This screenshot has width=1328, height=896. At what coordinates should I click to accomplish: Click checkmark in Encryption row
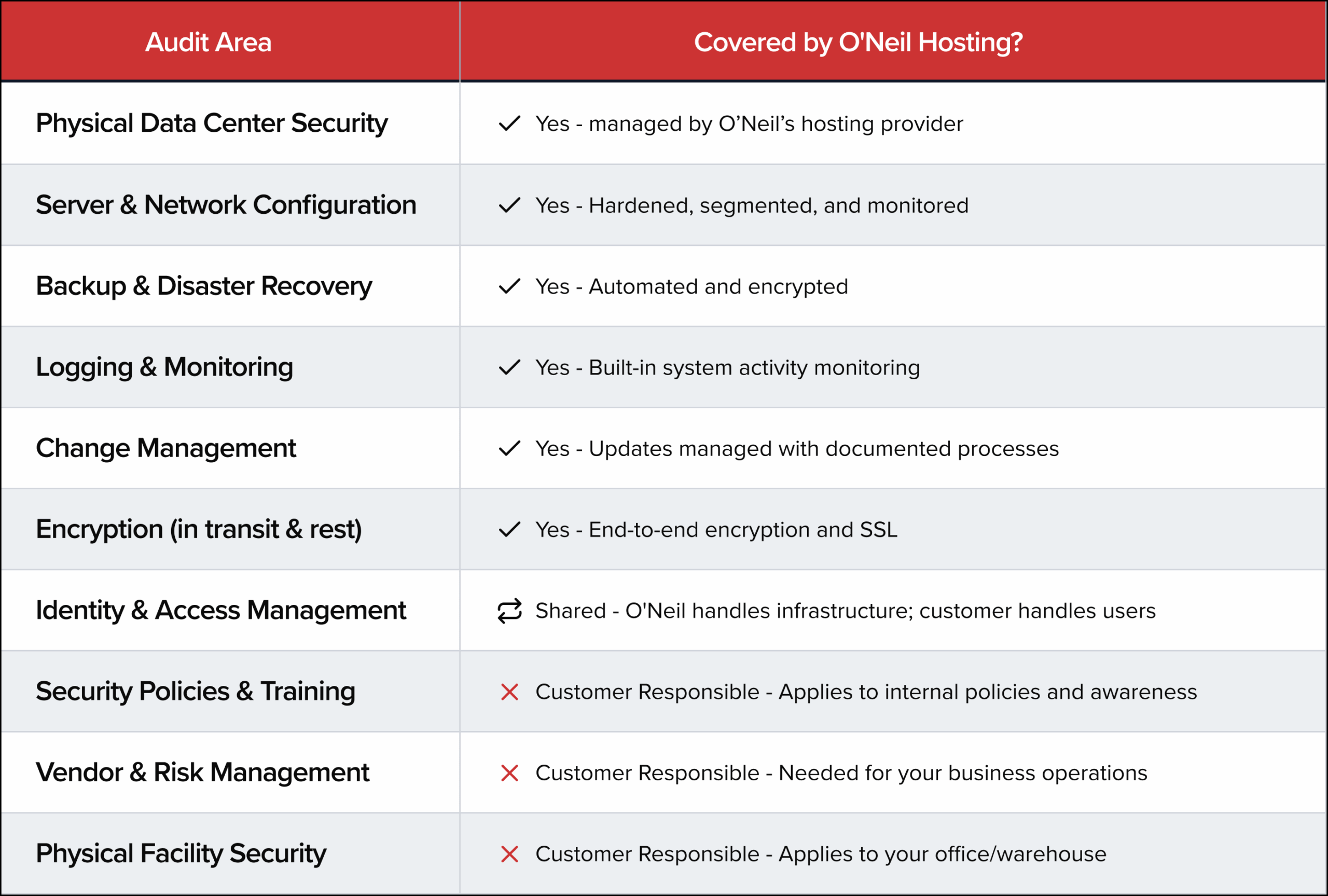[x=509, y=530]
